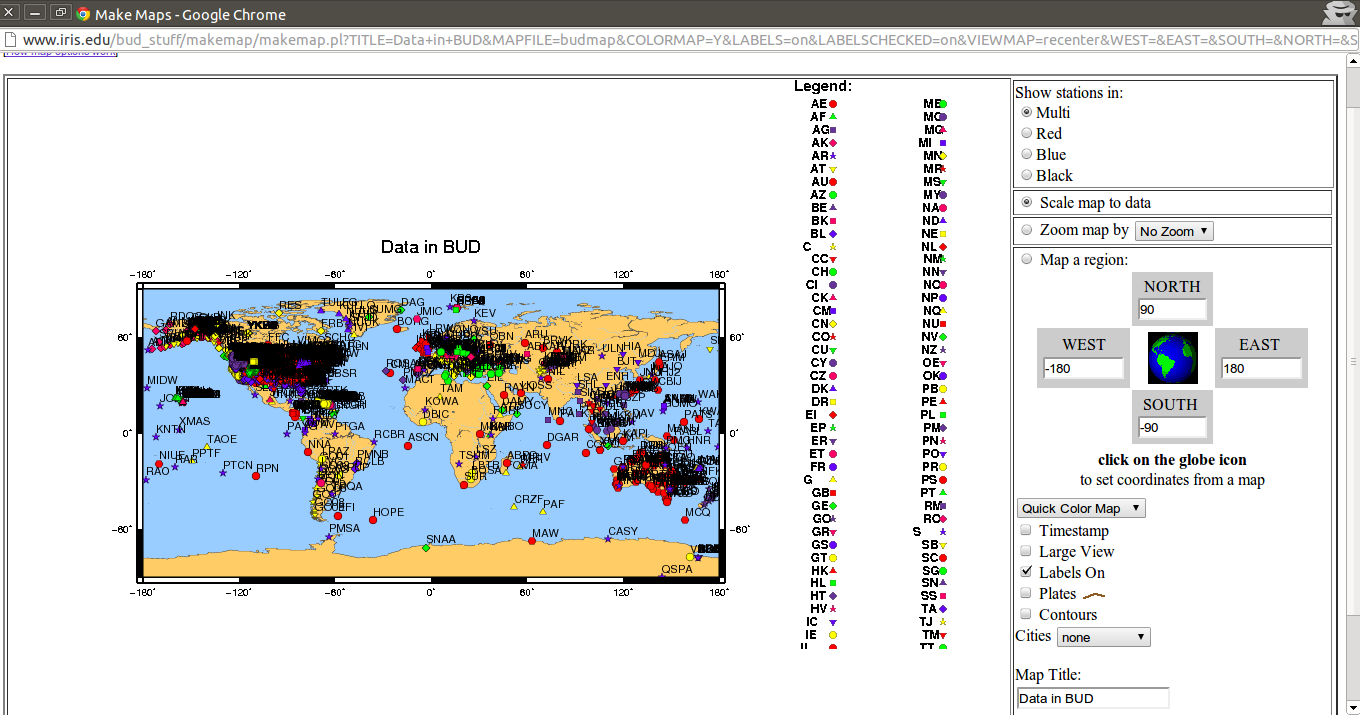
Task: Click the AF green triangle legend marker
Action: click(833, 117)
